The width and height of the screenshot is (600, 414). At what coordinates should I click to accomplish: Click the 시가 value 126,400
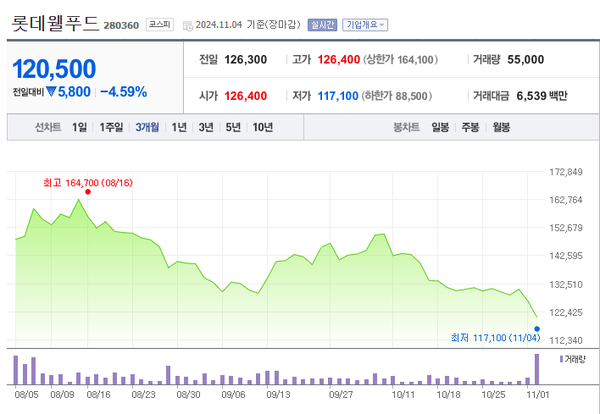[x=246, y=96]
